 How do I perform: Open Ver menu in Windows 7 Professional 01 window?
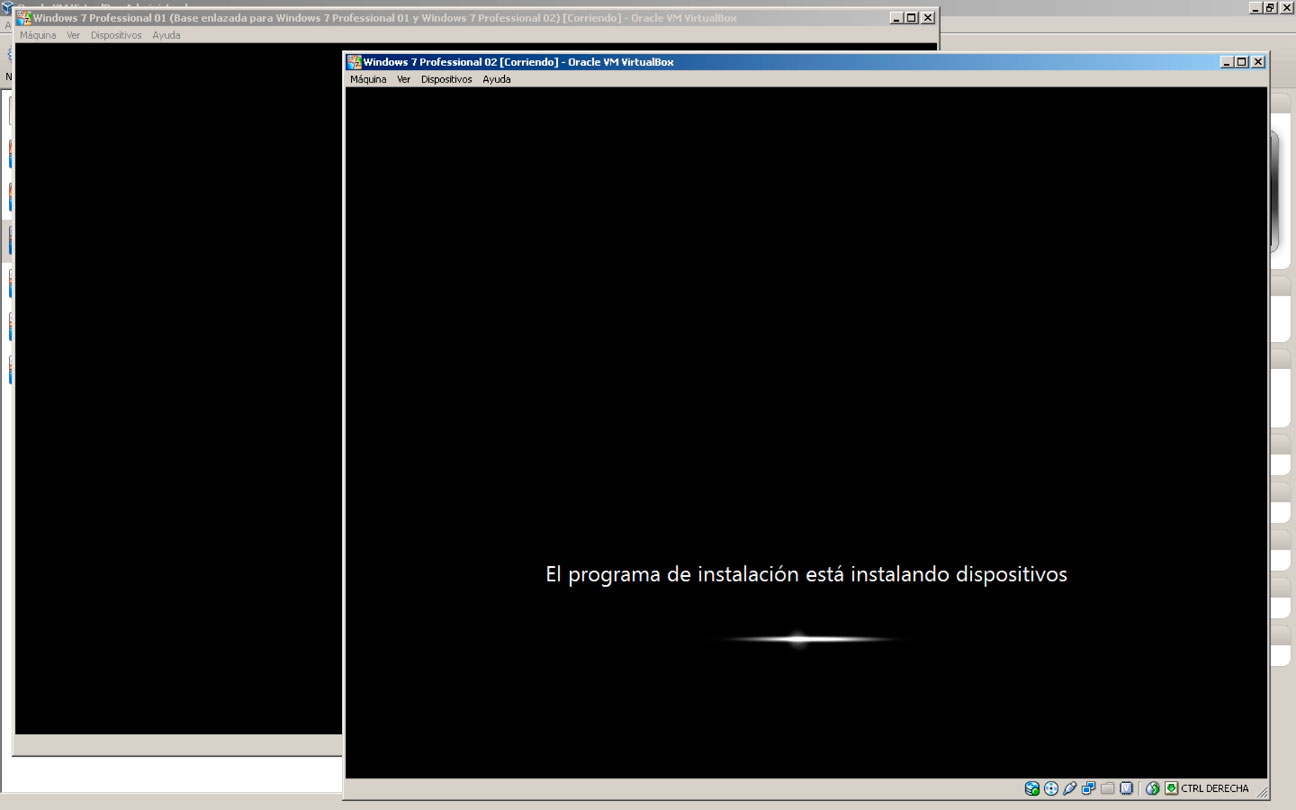pyautogui.click(x=73, y=35)
